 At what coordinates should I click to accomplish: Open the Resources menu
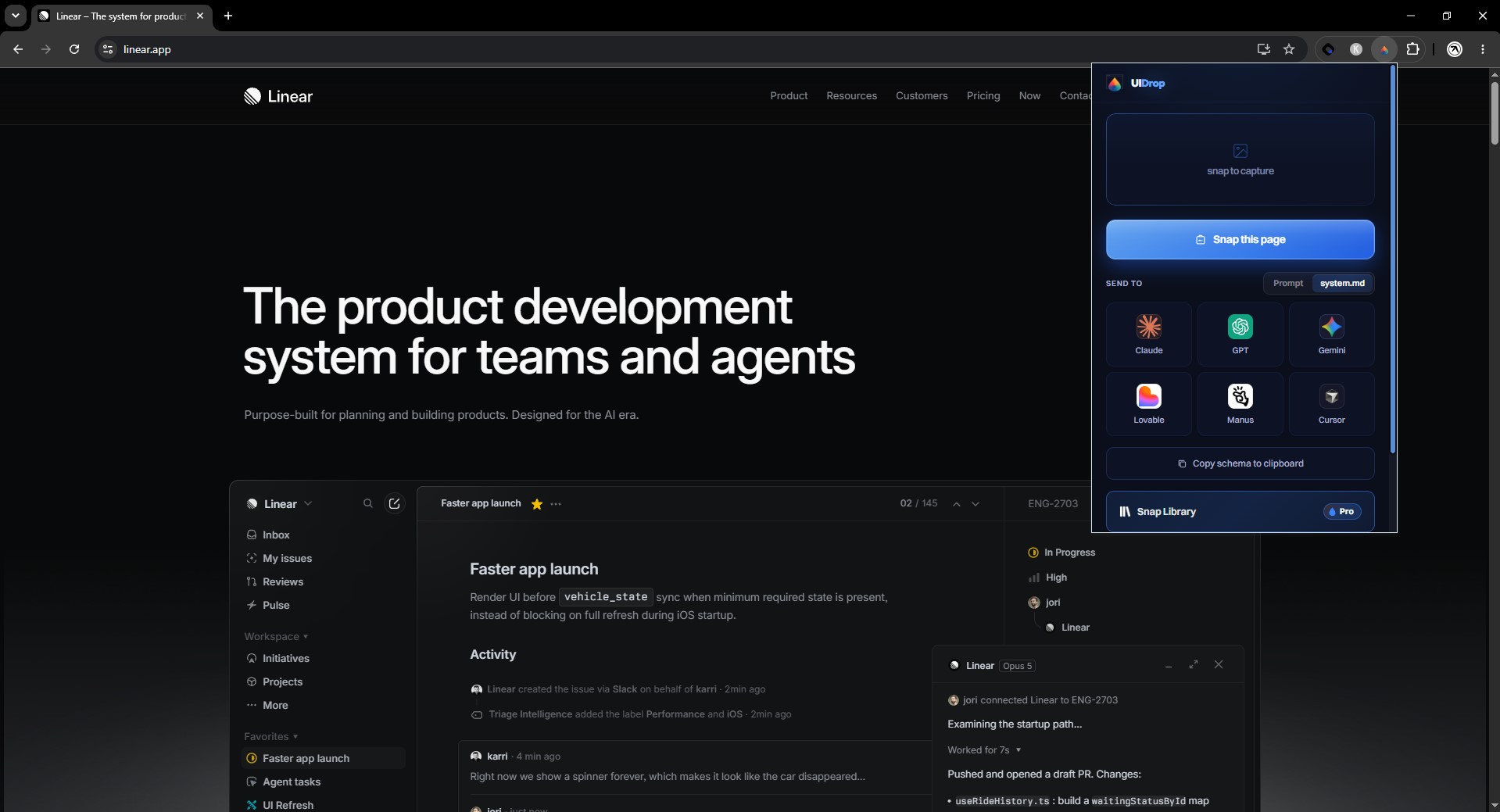click(x=851, y=96)
